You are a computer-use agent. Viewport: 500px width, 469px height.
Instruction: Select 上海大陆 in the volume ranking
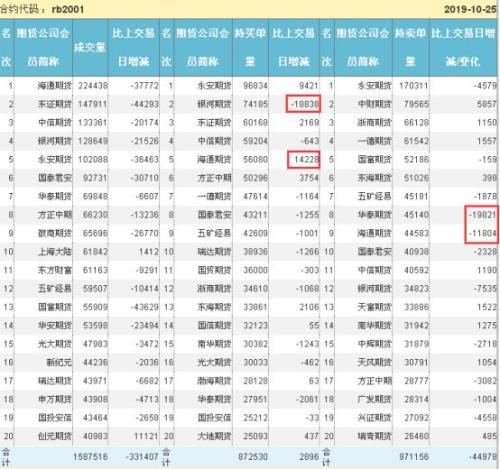click(x=55, y=252)
